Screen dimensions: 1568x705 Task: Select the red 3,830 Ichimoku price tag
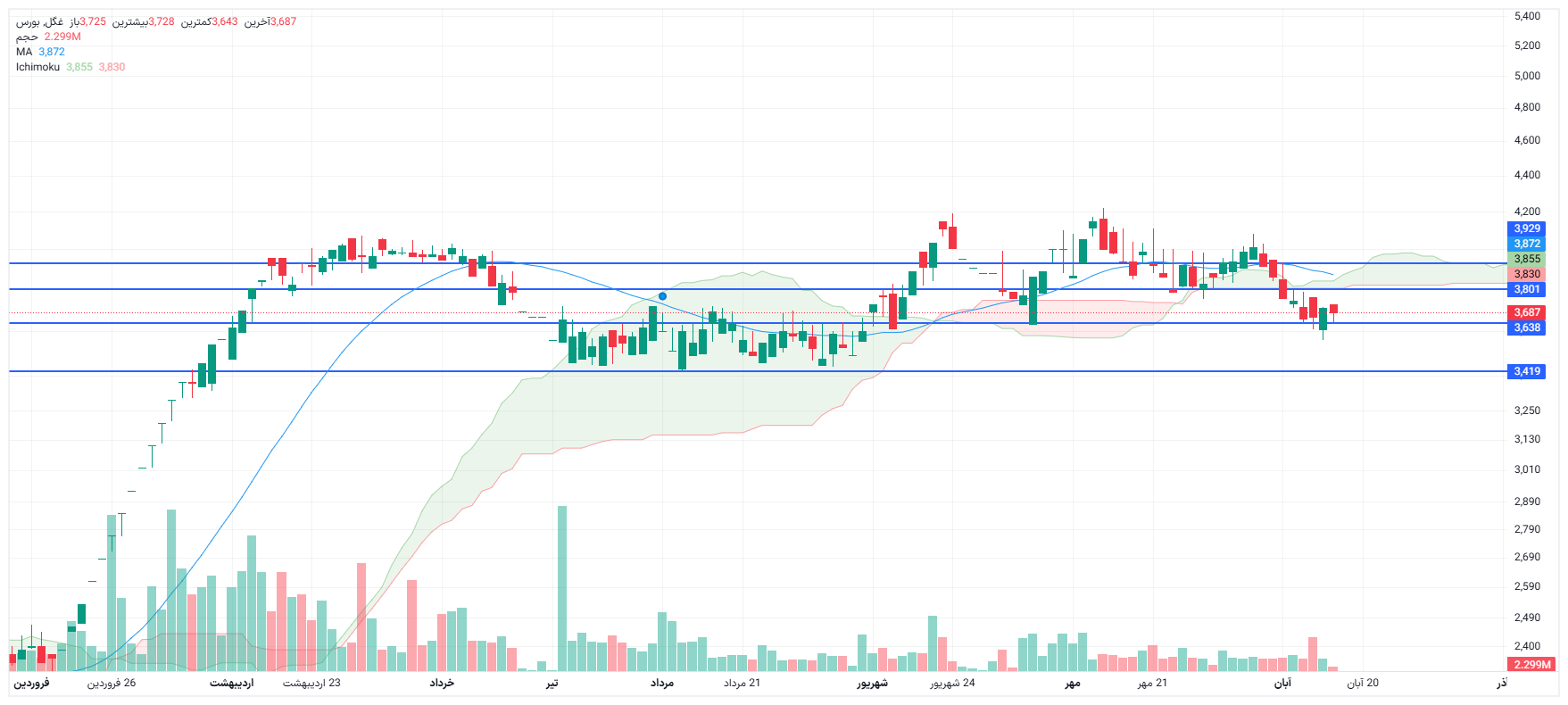[1527, 274]
